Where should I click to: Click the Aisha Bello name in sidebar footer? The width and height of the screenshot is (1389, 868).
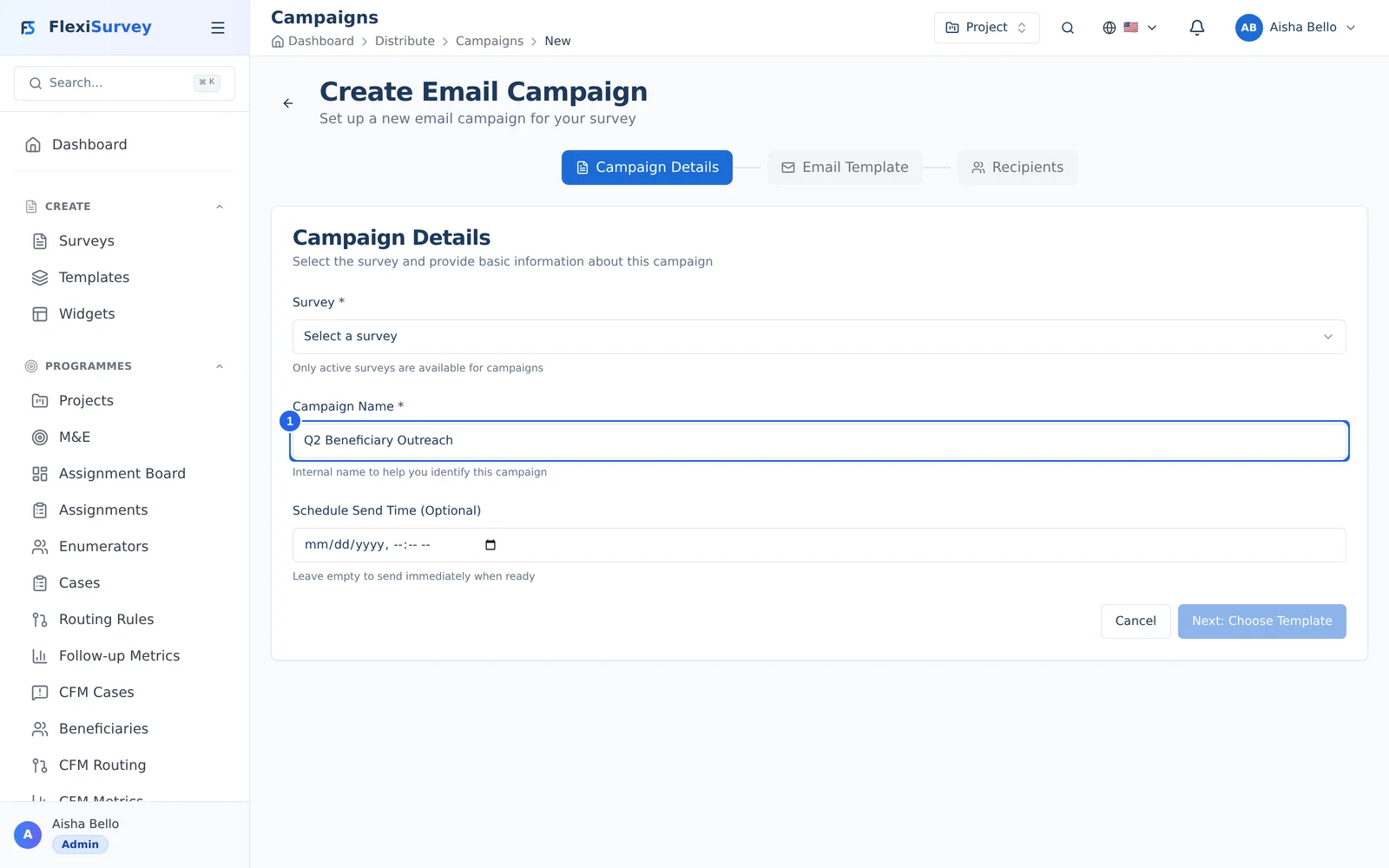click(85, 824)
